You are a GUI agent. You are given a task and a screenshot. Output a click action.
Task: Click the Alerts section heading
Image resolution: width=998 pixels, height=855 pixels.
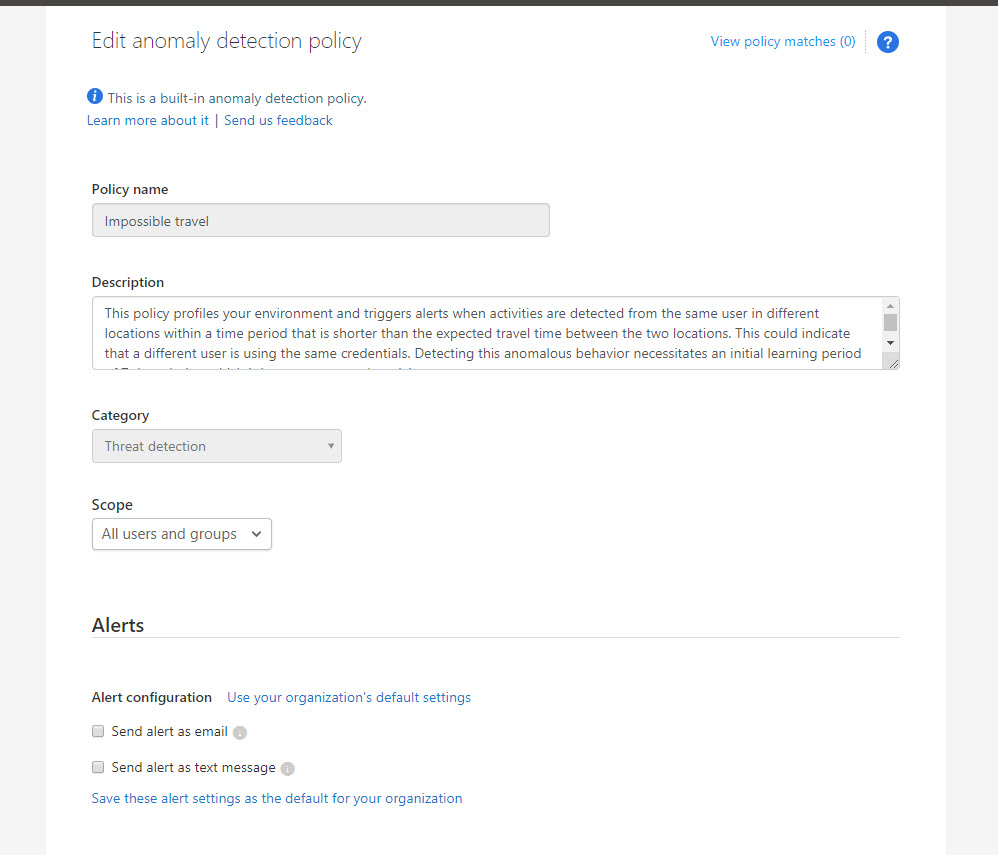point(118,625)
